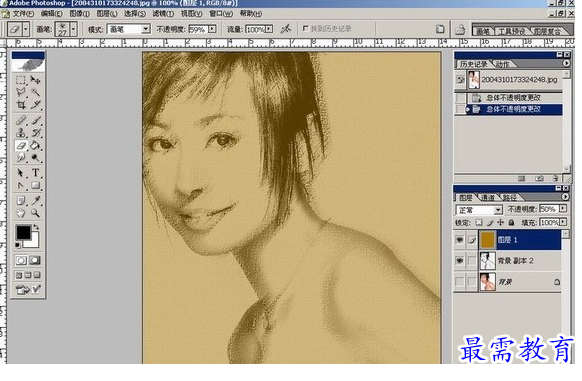Image resolution: width=582 pixels, height=381 pixels.
Task: Select the Dodge tool
Action: (x=35, y=157)
